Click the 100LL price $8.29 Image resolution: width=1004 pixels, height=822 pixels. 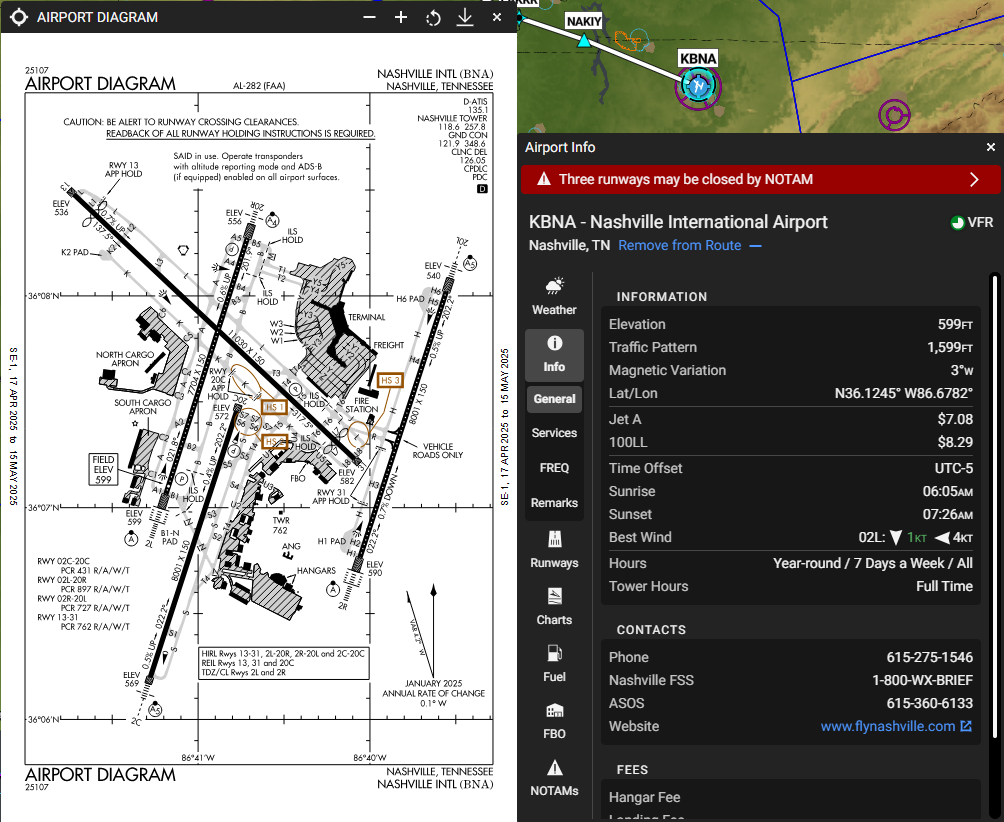pos(955,442)
